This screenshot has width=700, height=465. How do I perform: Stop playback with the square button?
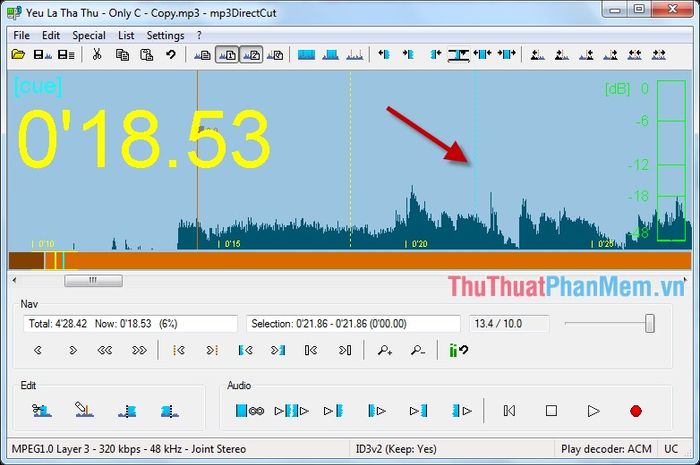(x=551, y=411)
